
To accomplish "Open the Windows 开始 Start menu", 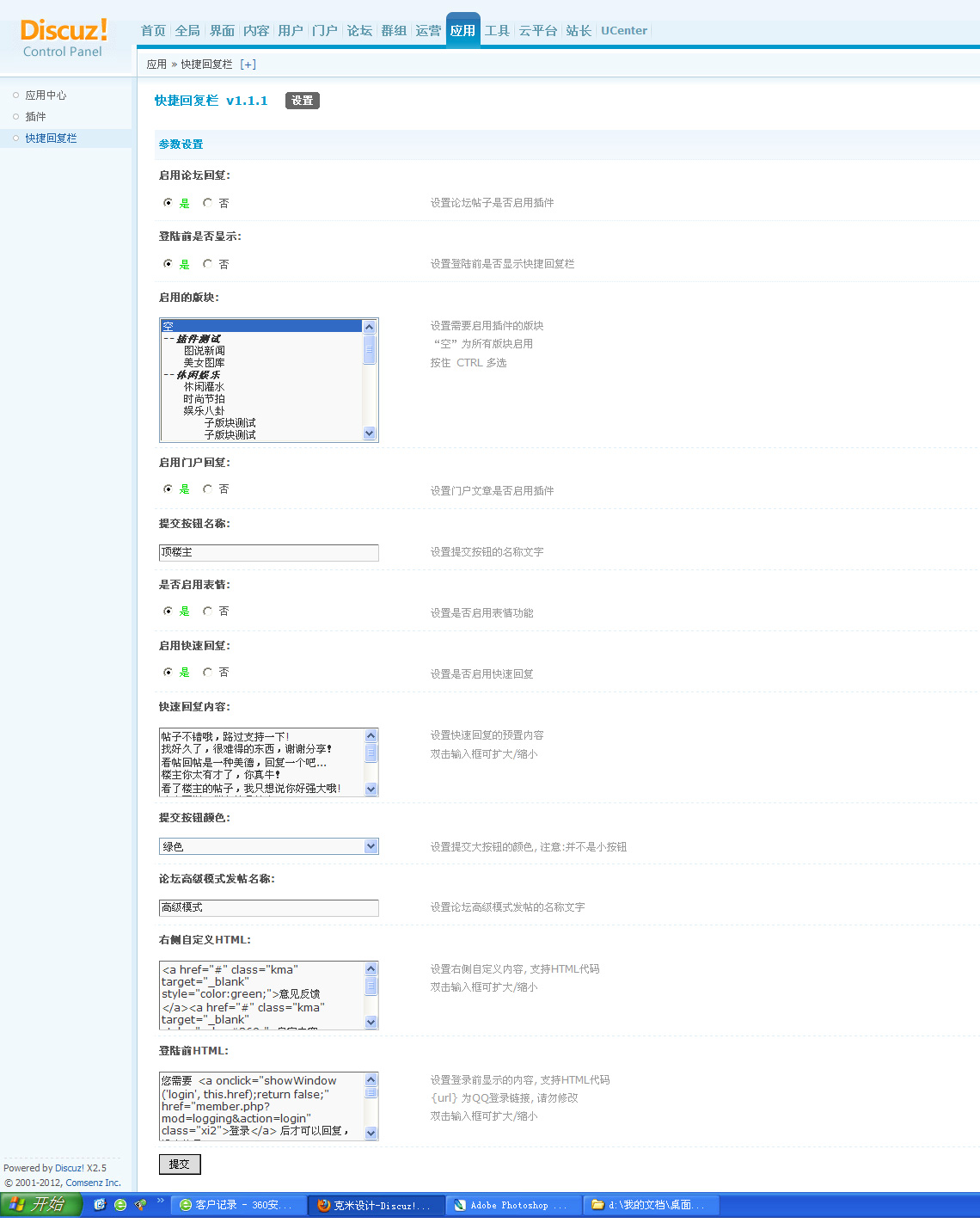I will [x=41, y=1204].
